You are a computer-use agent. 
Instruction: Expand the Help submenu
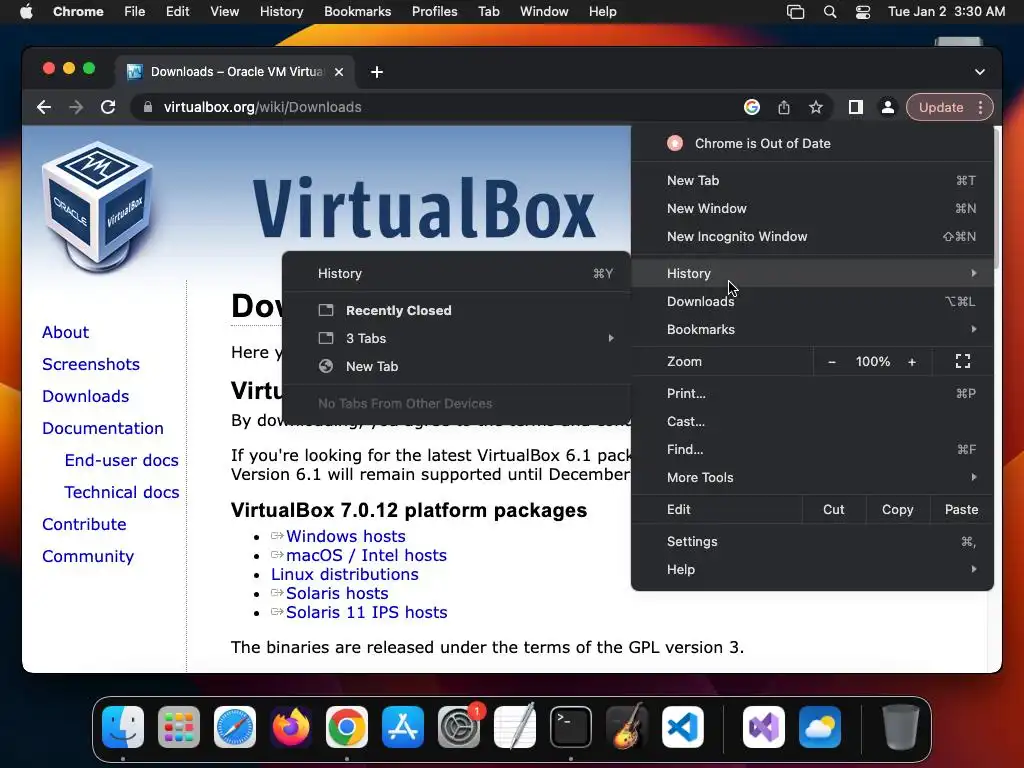pyautogui.click(x=812, y=569)
